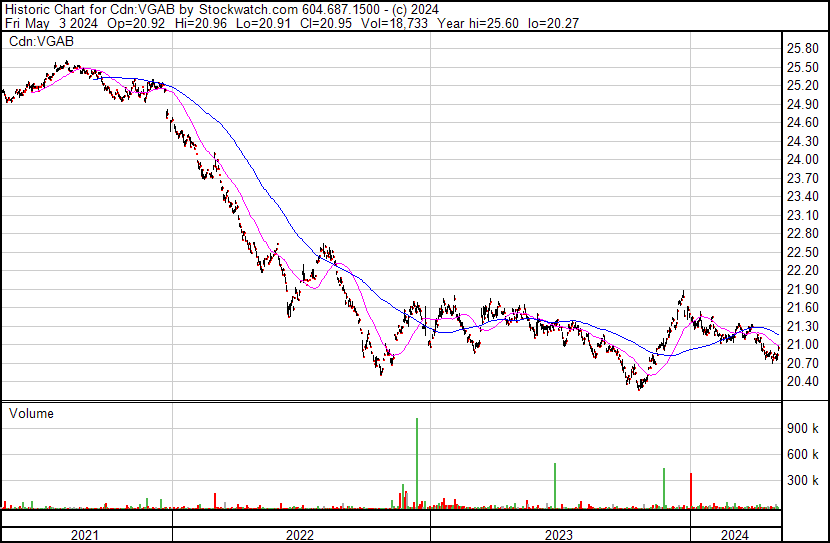Click the 21.60 price axis label
830x543 pixels.
pyautogui.click(x=802, y=307)
